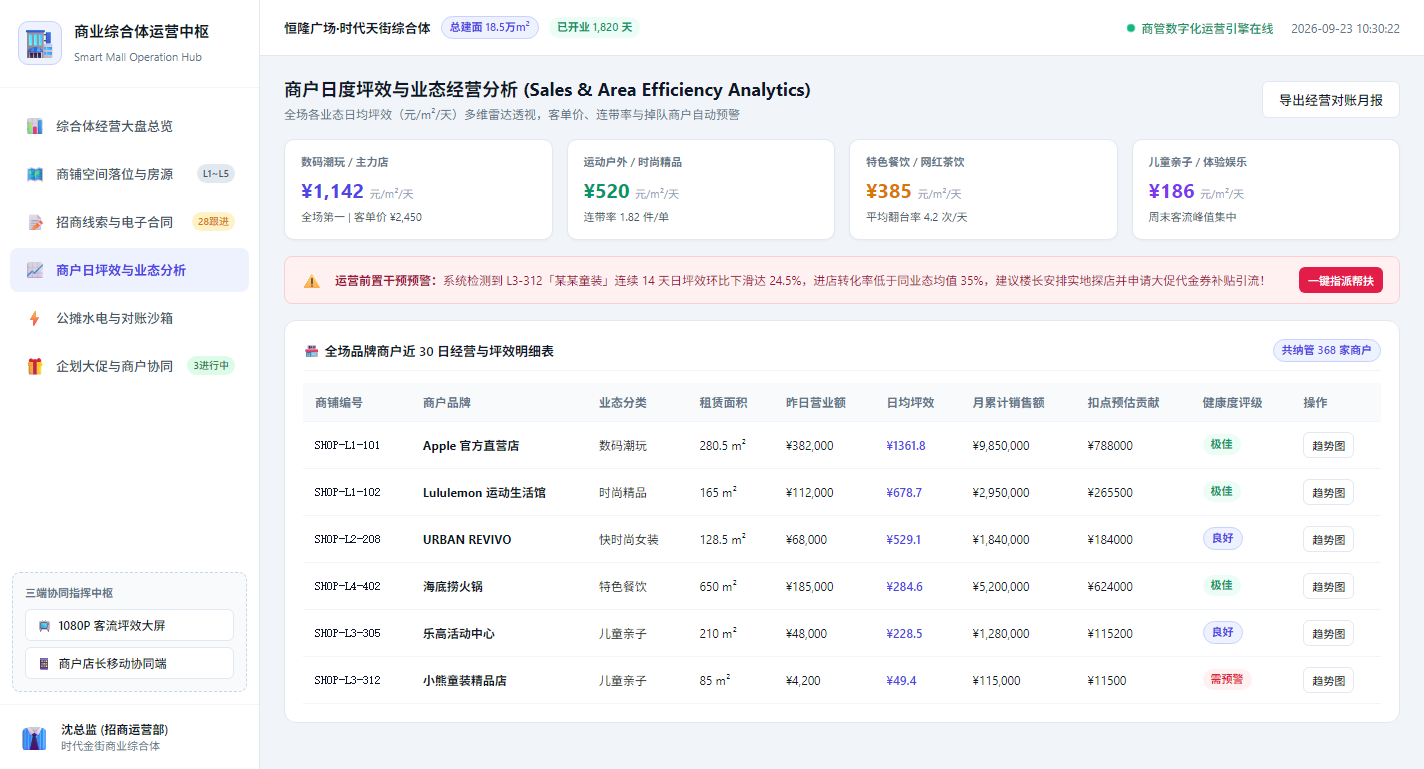Click 一键指派帮扶 button
Screen dimensions: 1424x769
click(x=1340, y=281)
